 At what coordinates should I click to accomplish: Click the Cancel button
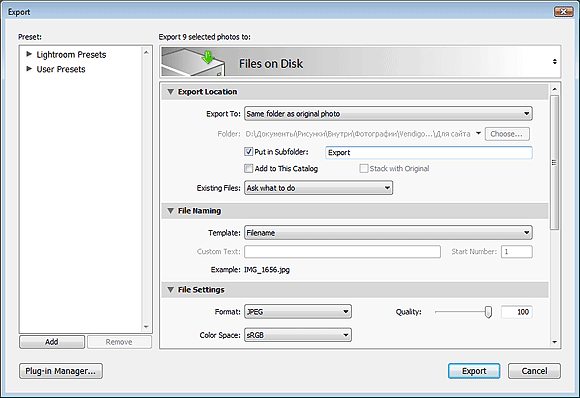tap(534, 371)
